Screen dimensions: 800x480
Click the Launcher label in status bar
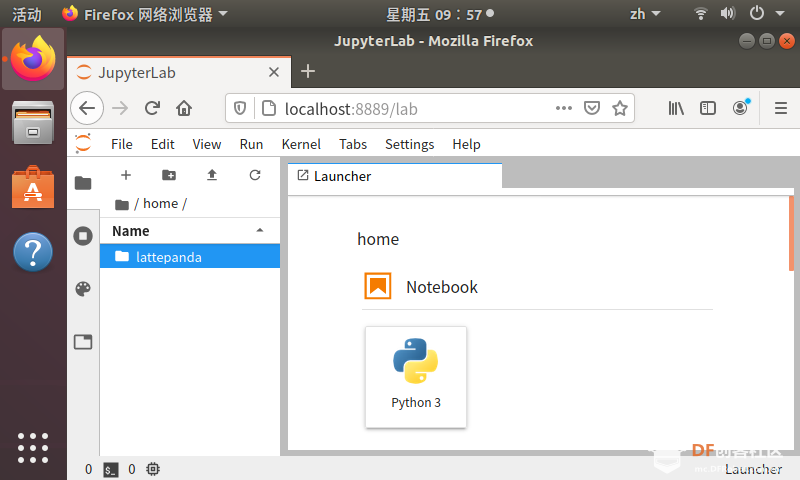tap(754, 469)
